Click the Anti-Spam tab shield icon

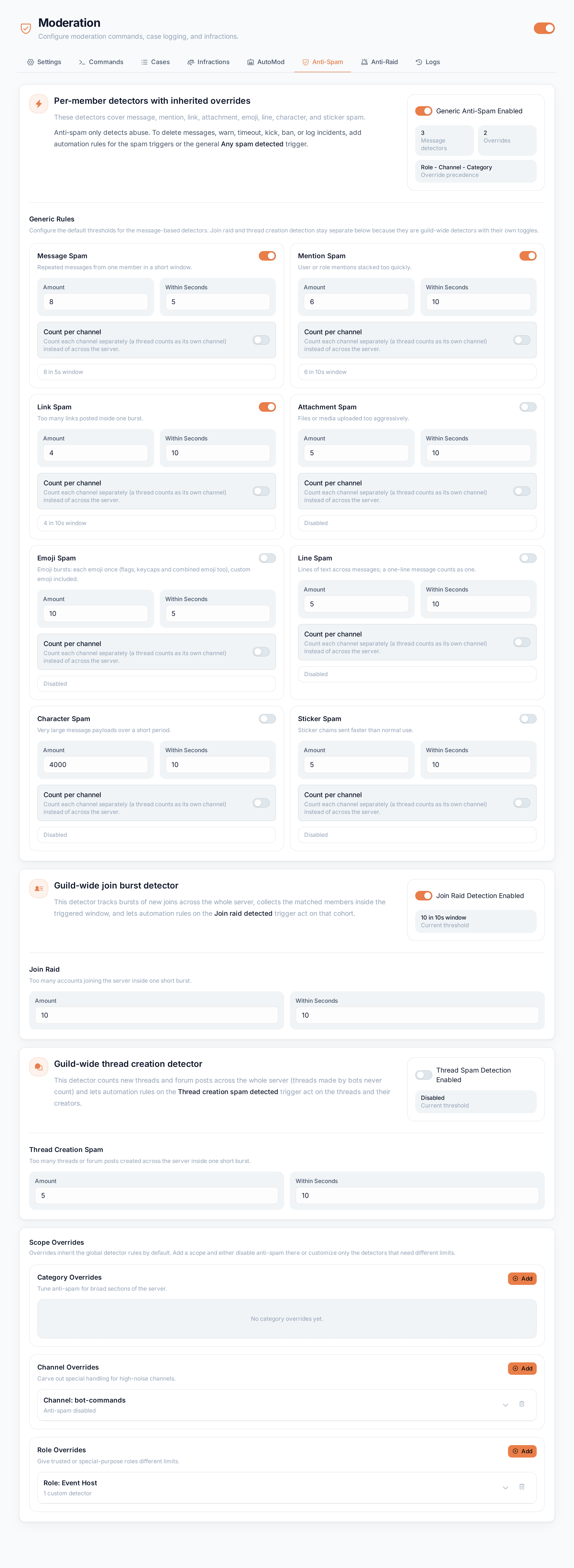click(x=306, y=62)
